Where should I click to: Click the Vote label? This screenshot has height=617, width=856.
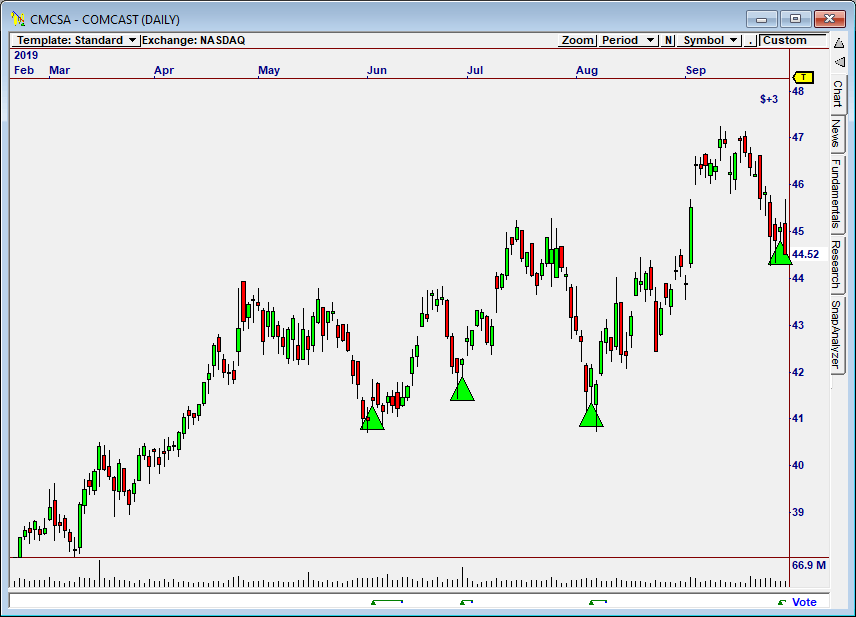[804, 602]
